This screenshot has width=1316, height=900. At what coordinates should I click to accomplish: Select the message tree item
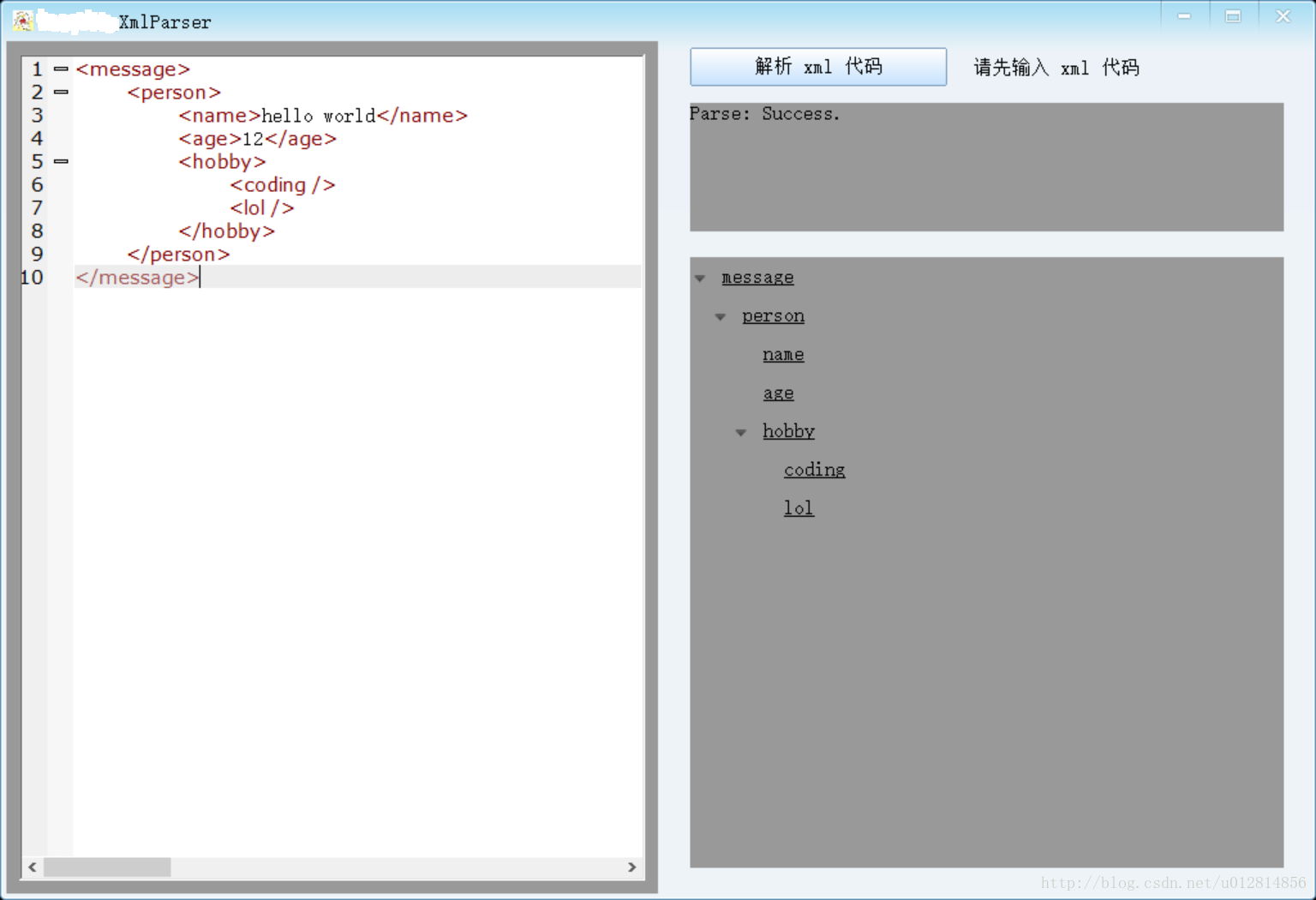point(757,278)
